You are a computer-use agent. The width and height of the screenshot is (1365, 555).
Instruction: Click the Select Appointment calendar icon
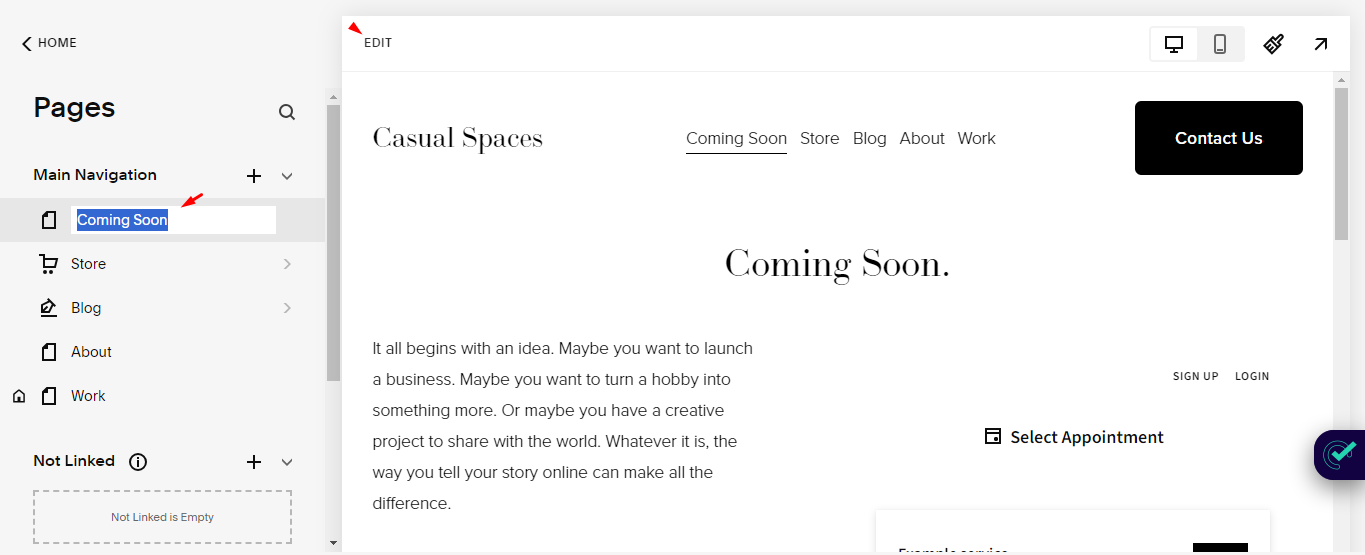pos(993,437)
